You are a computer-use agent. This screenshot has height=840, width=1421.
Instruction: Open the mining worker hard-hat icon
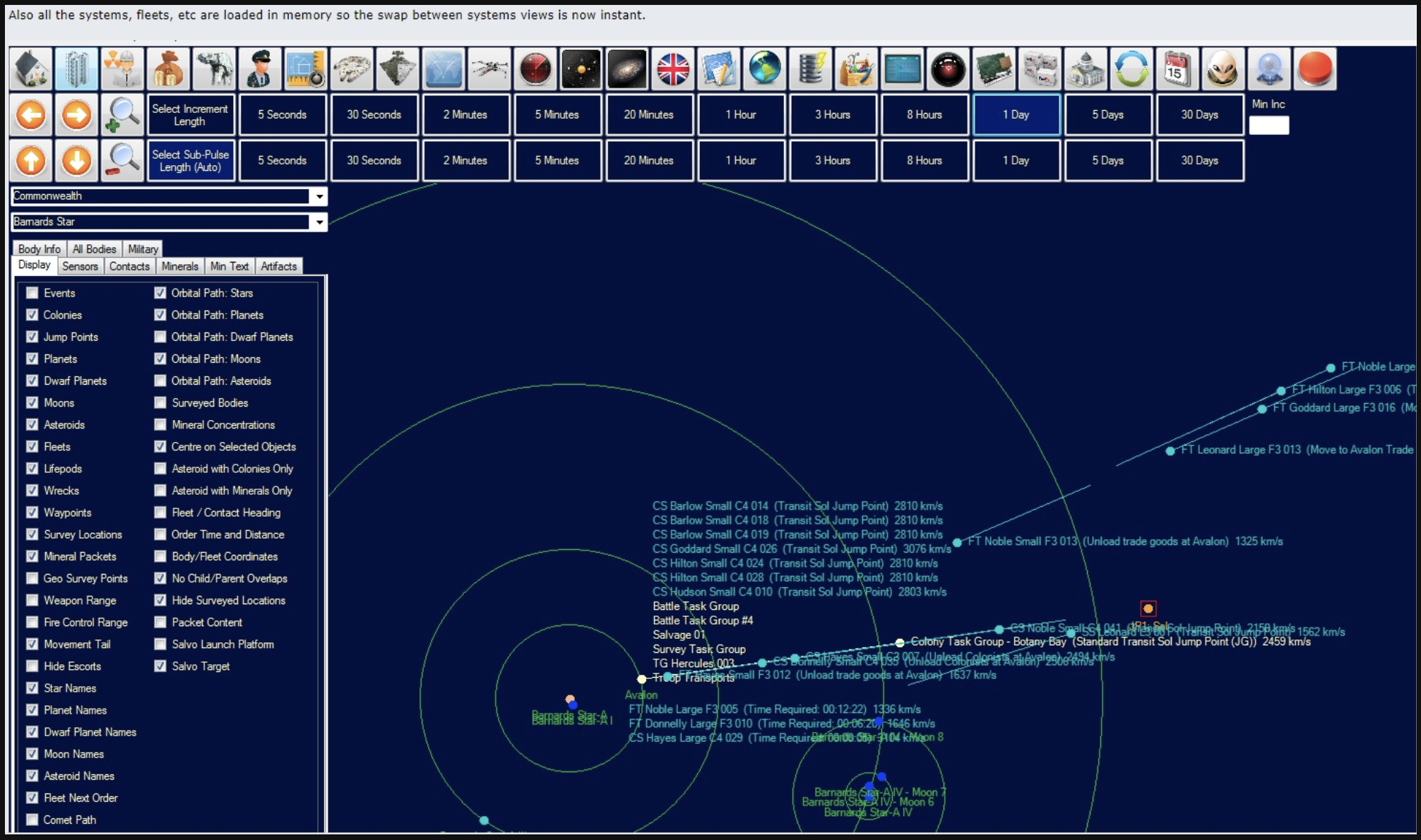point(122,69)
